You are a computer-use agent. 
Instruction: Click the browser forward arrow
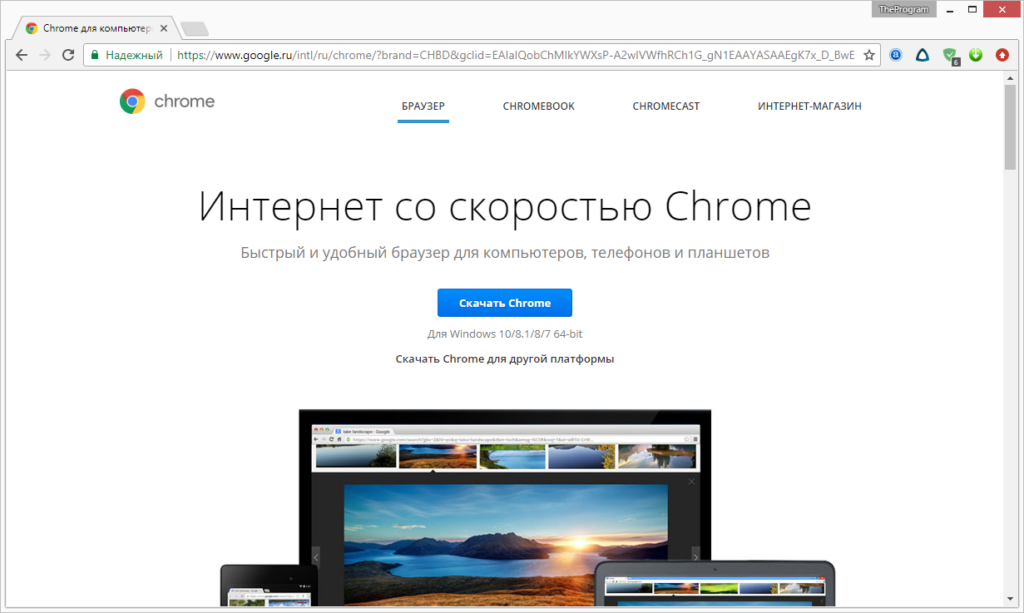44,55
